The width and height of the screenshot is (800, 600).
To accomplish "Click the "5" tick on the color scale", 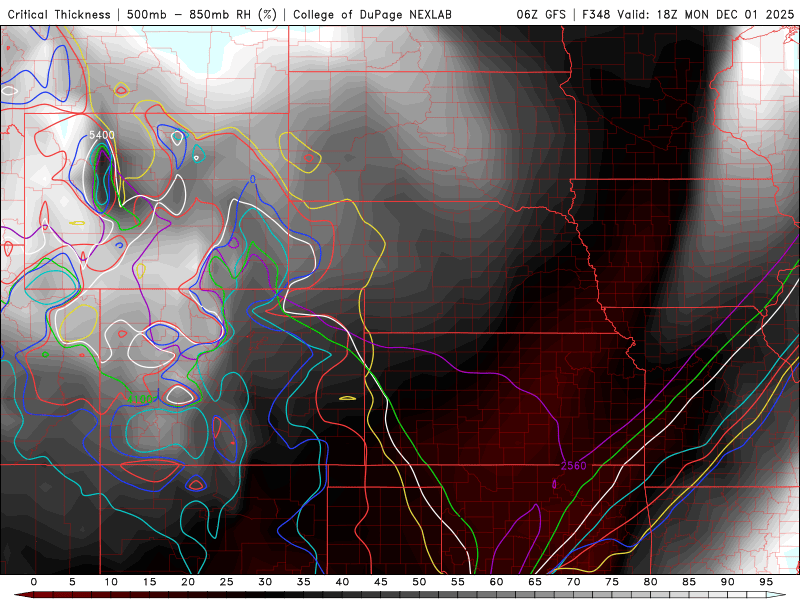I will [72, 582].
